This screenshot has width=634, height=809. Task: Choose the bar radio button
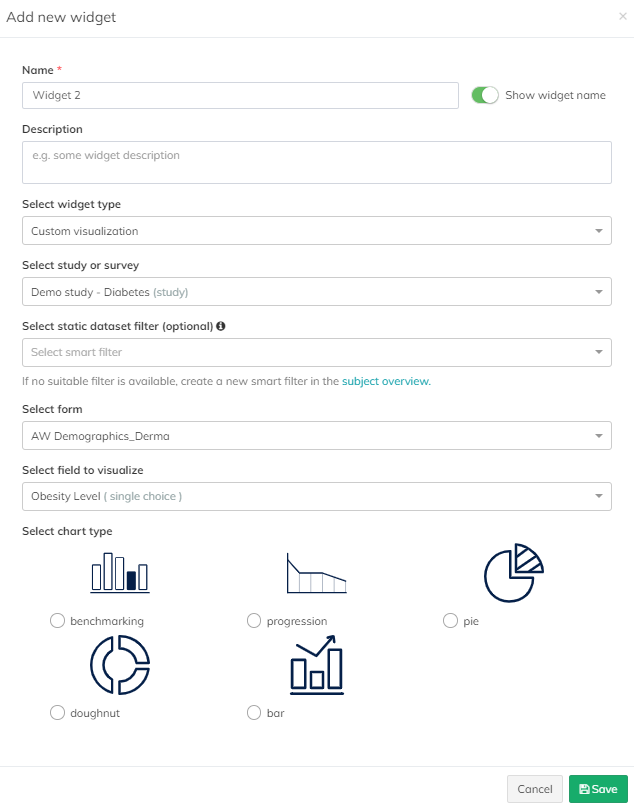(x=254, y=713)
